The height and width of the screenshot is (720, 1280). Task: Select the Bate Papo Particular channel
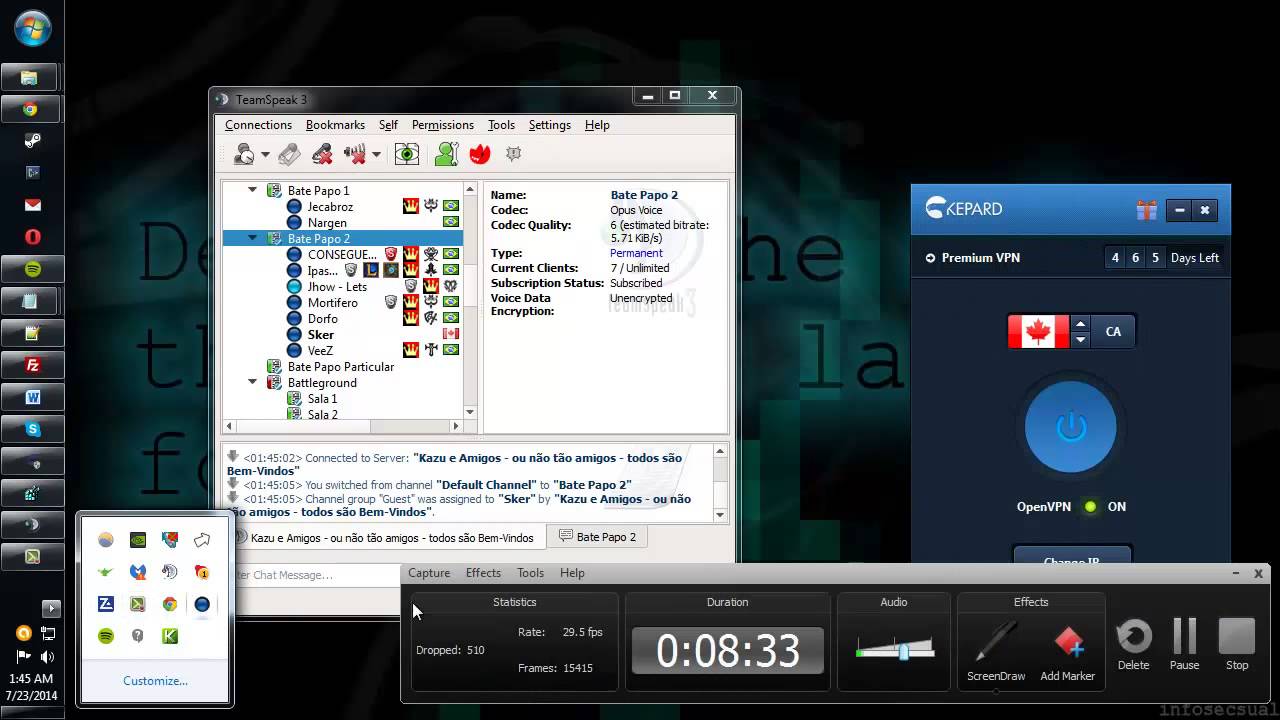[341, 367]
